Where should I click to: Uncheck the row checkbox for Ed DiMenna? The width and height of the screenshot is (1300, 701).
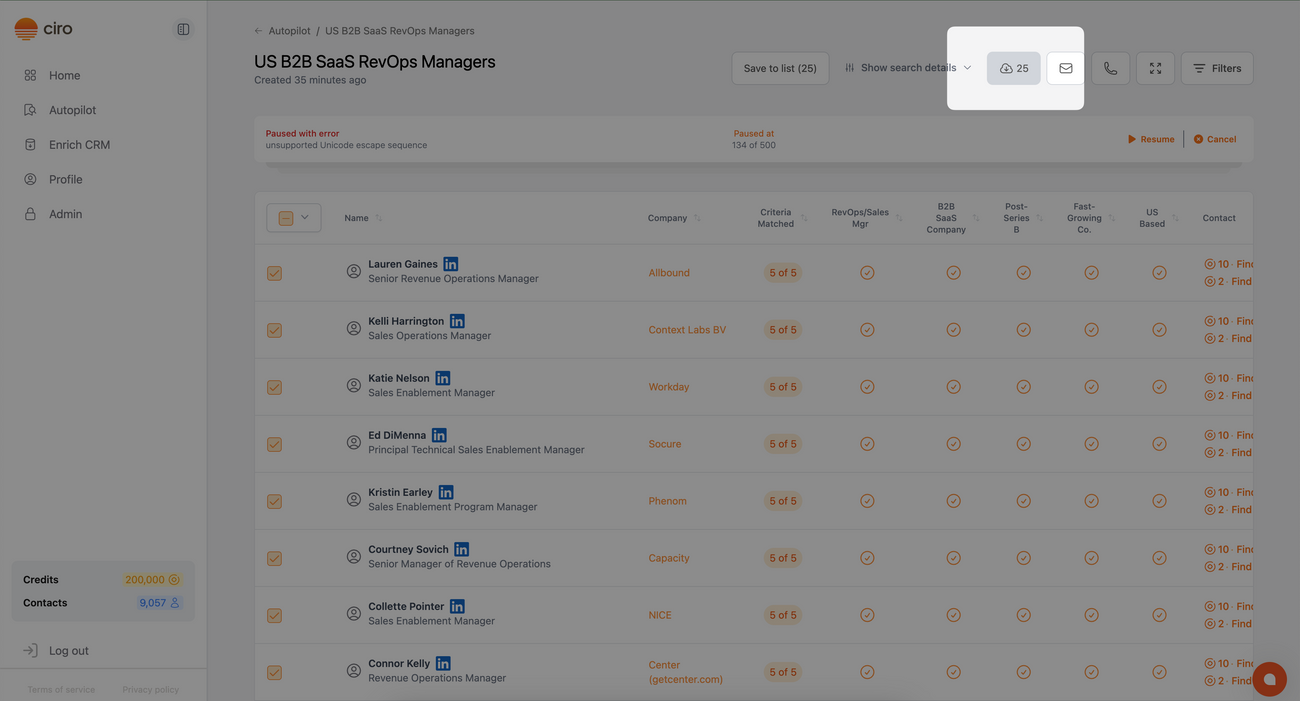[274, 443]
